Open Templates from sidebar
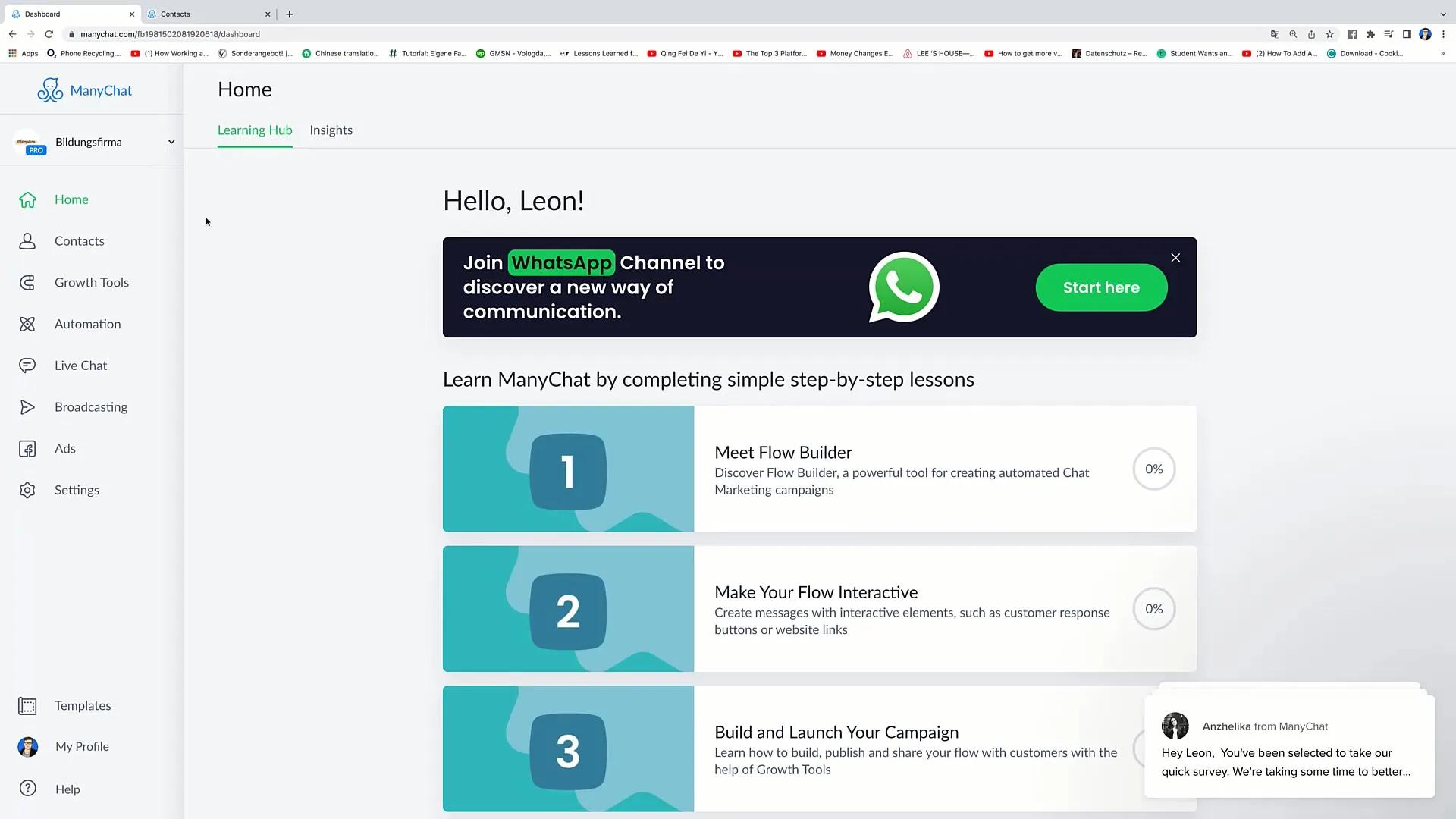This screenshot has width=1456, height=819. pyautogui.click(x=82, y=705)
